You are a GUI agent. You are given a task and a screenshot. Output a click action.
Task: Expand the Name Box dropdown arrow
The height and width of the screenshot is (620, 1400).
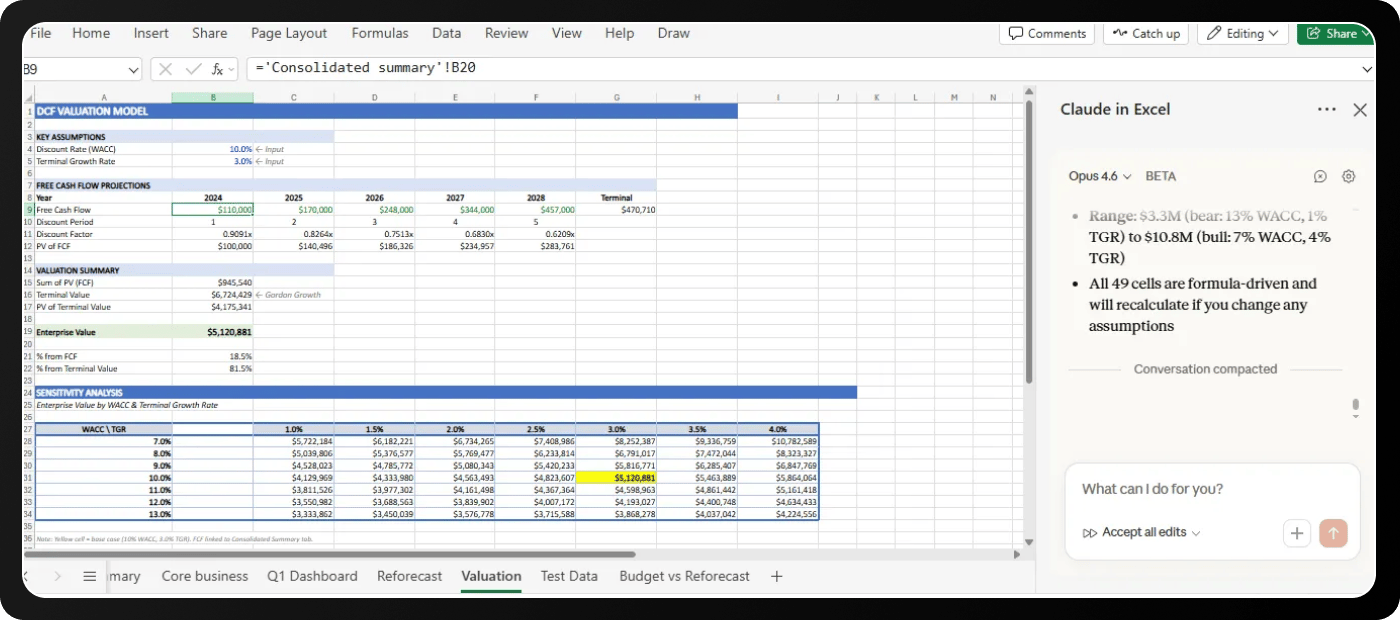coord(134,70)
